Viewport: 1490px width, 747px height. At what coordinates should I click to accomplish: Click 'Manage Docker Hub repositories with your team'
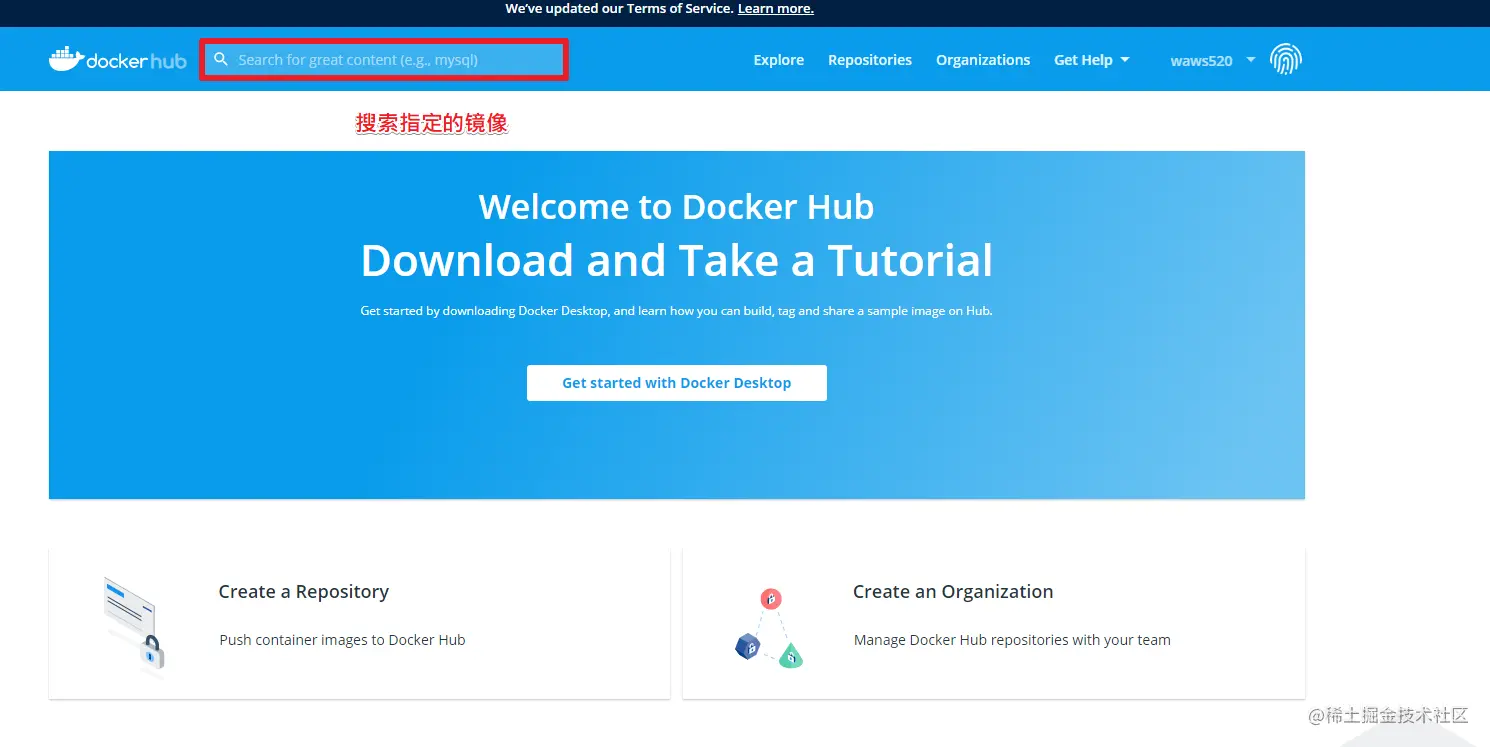click(x=1012, y=640)
